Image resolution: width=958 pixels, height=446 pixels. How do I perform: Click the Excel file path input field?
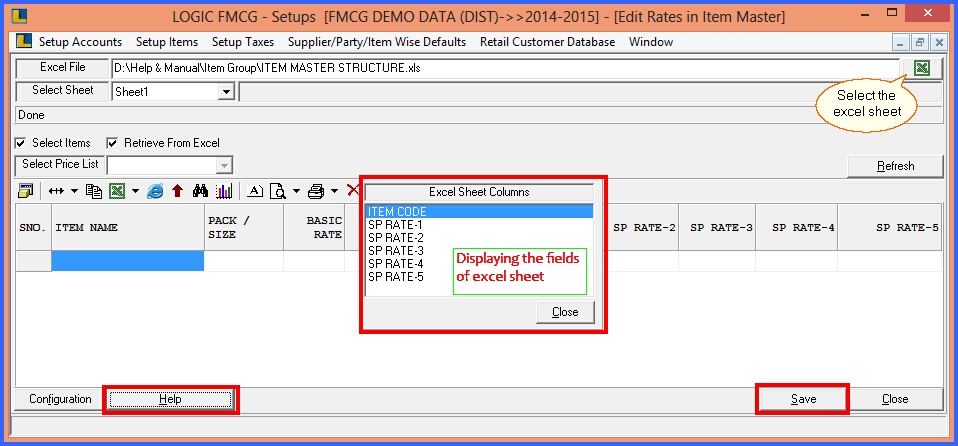click(505, 68)
